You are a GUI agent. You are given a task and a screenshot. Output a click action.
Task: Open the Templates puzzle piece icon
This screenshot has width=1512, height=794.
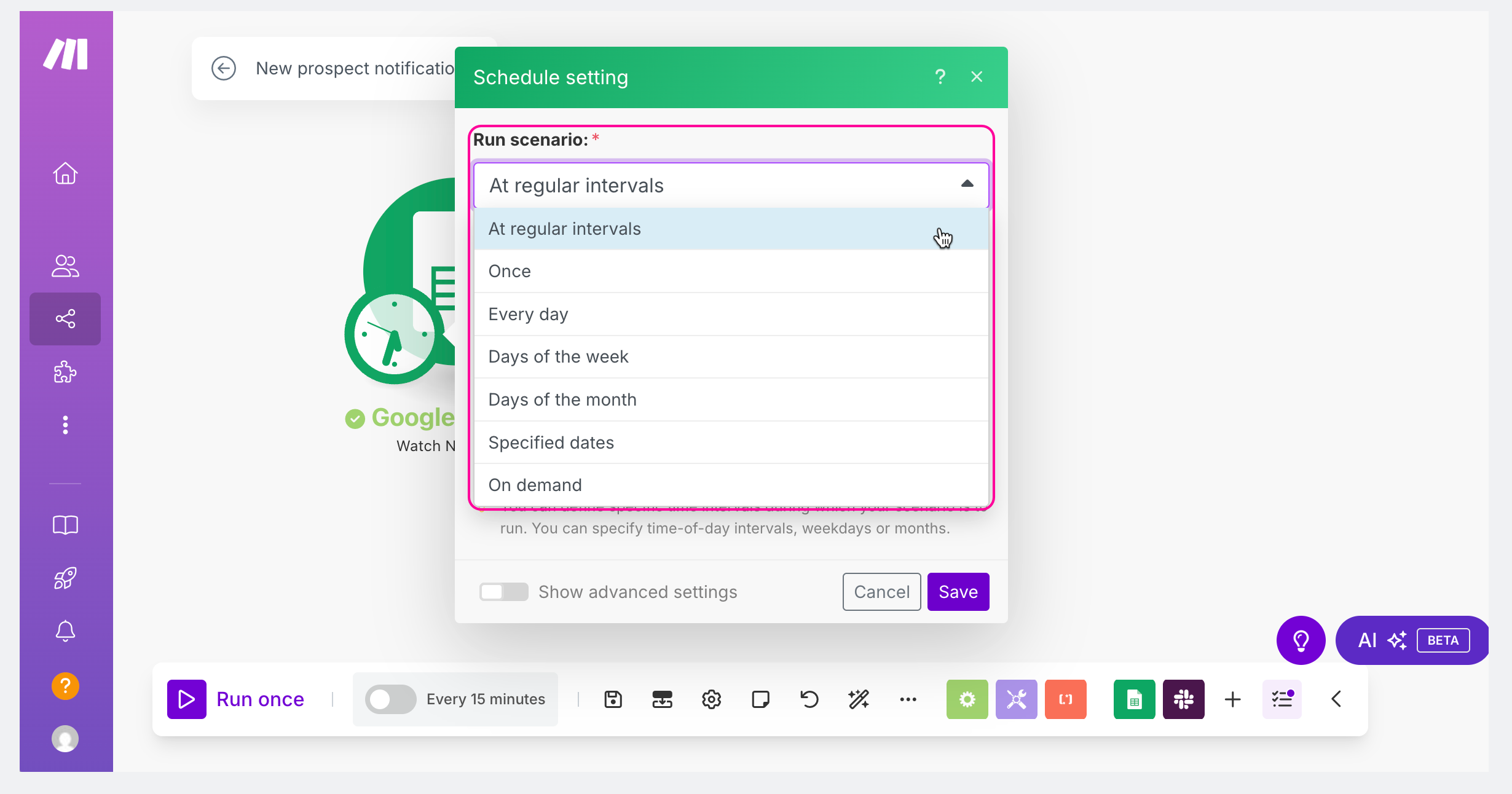click(x=65, y=372)
